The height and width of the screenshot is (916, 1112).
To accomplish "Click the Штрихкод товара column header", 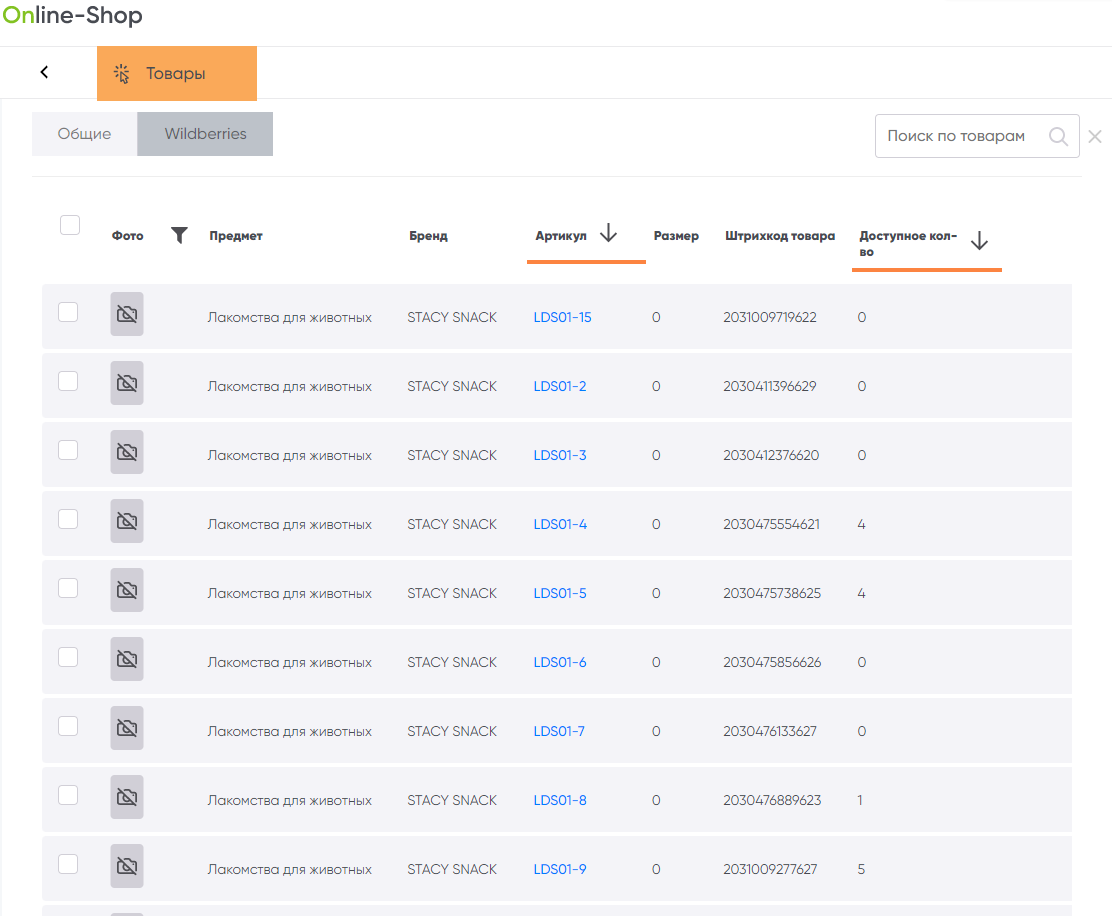I will (779, 235).
